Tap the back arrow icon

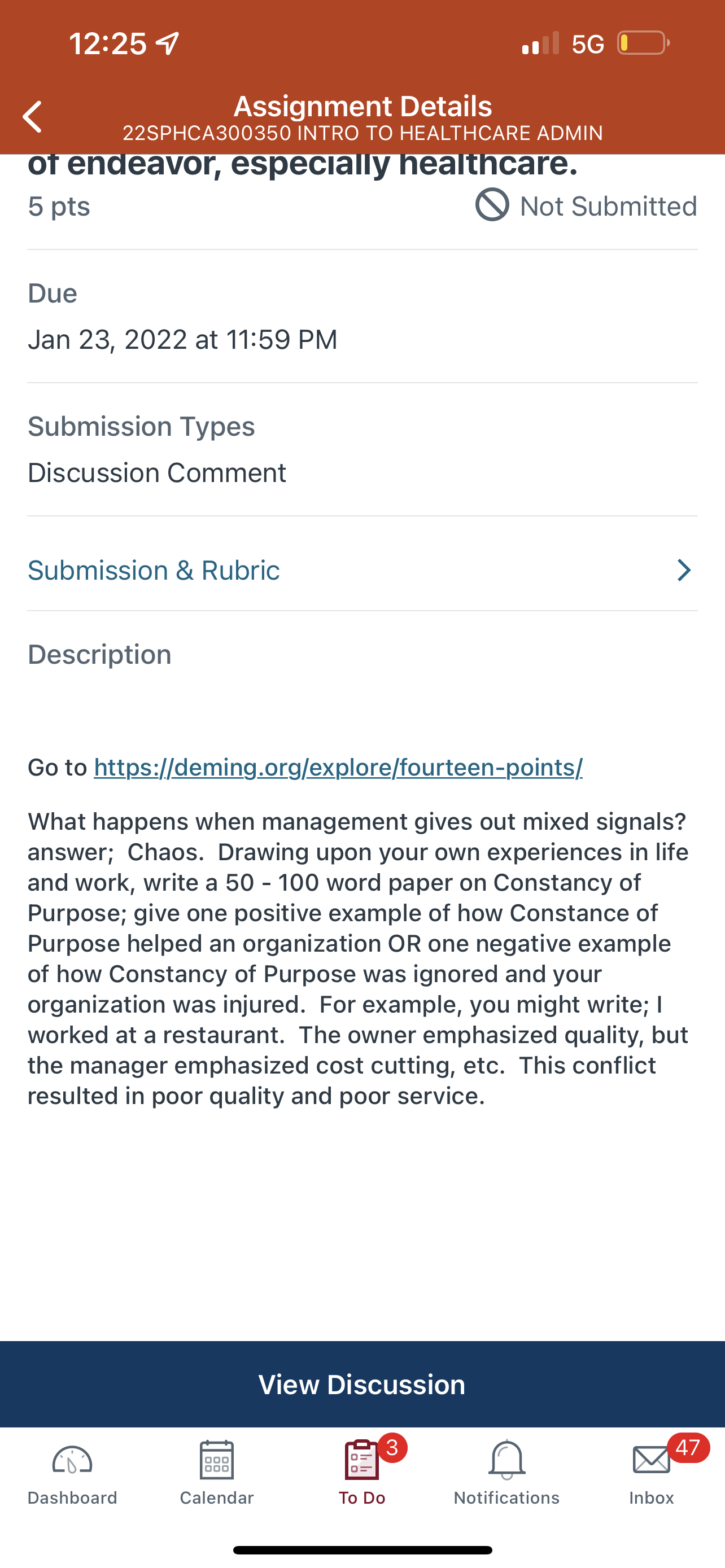32,116
